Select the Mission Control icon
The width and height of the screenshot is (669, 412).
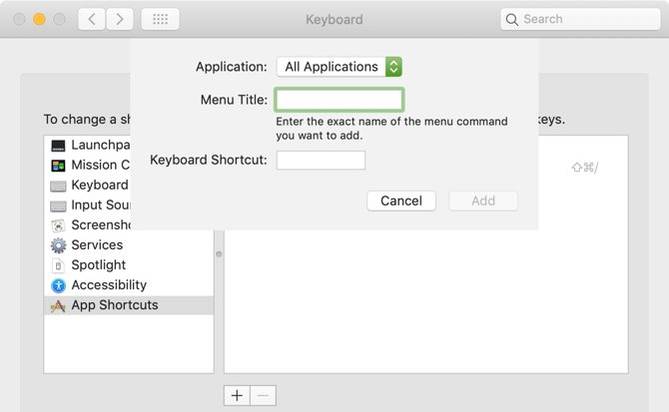click(58, 165)
